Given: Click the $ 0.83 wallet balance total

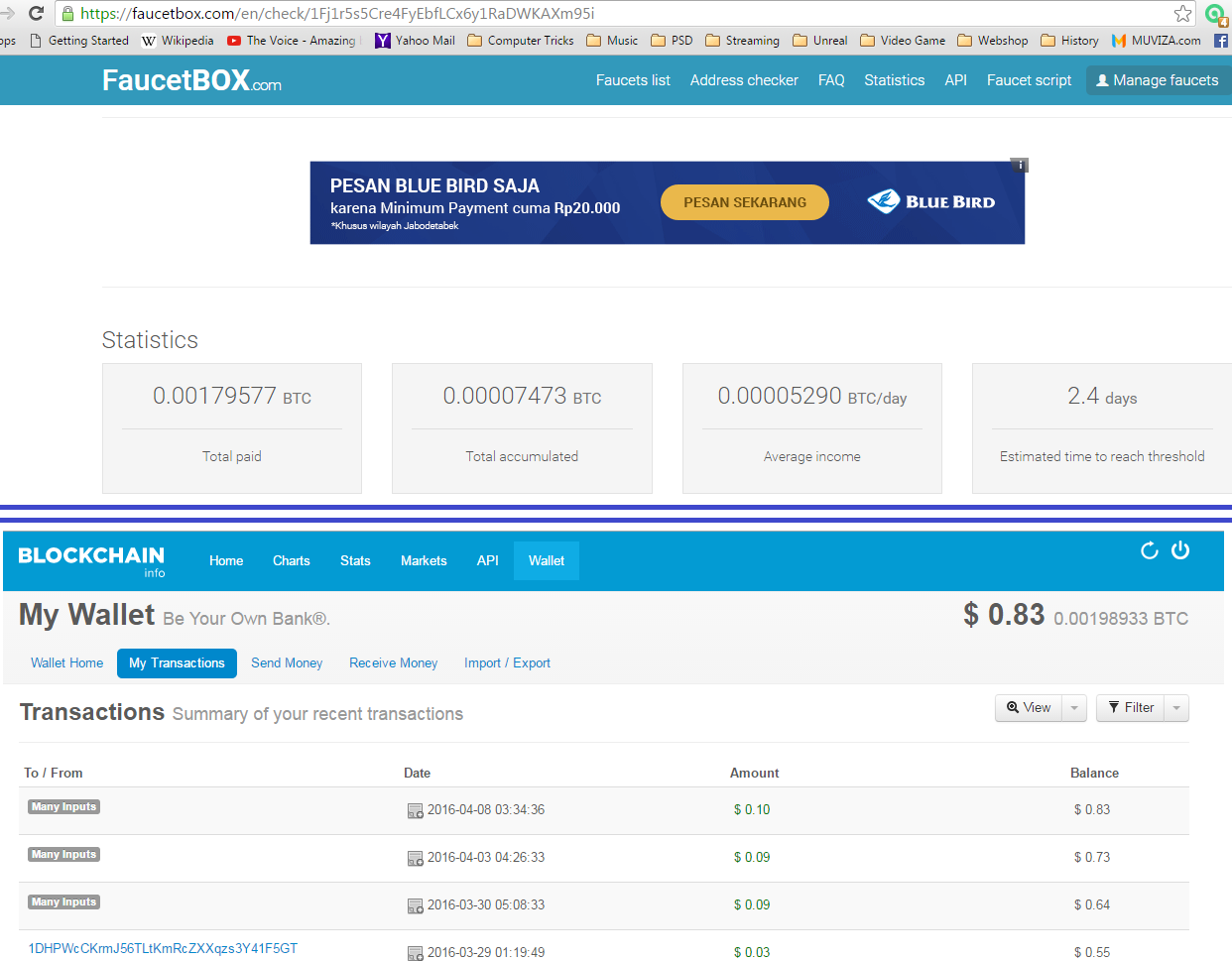Looking at the screenshot, I should (x=1004, y=615).
